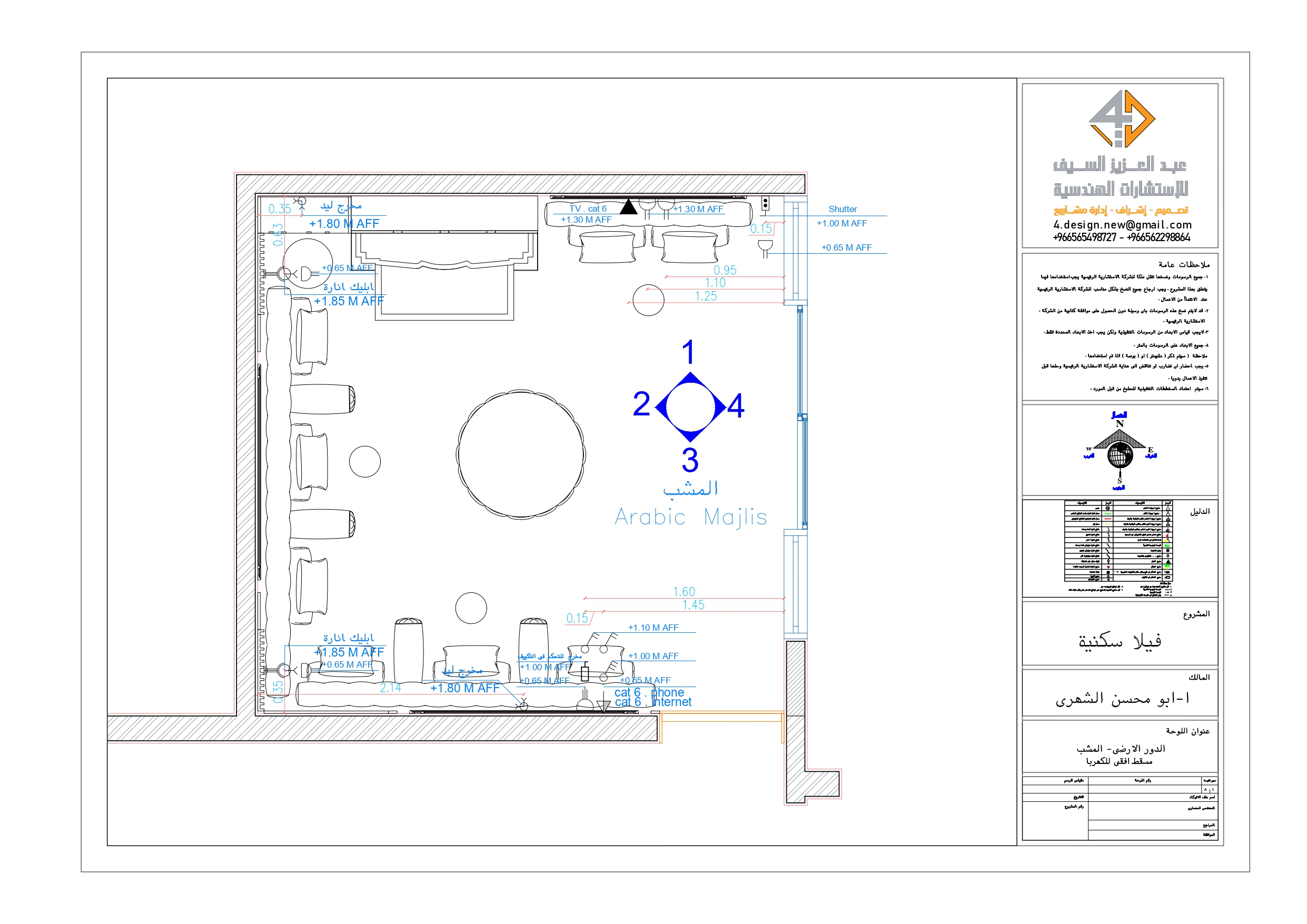Image resolution: width=1307 pixels, height=924 pixels.
Task: Toggle the Shutter +1.00 M AFF annotation
Action: [843, 223]
